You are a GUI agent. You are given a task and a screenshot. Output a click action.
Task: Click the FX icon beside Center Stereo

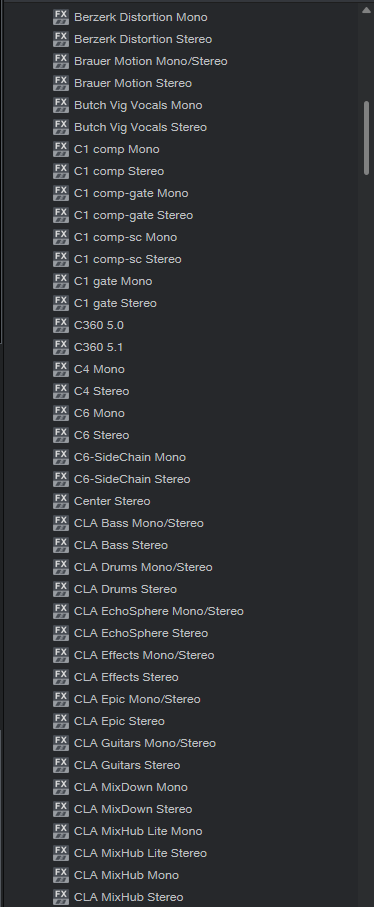pos(61,501)
